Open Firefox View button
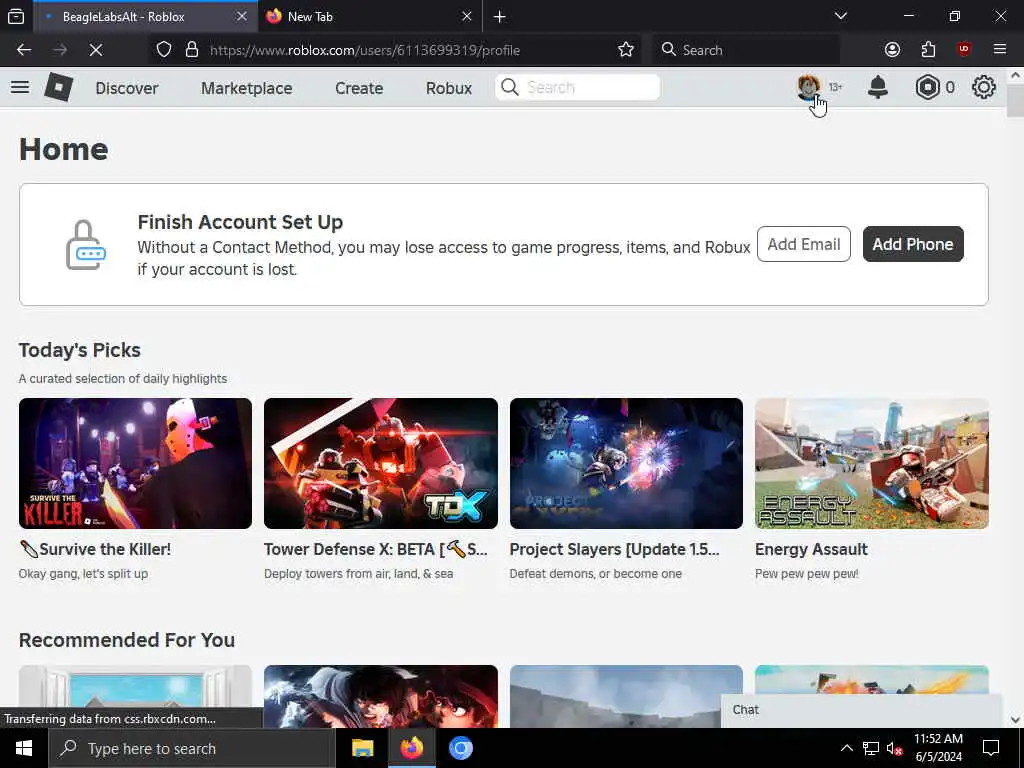This screenshot has height=768, width=1024. (16, 16)
